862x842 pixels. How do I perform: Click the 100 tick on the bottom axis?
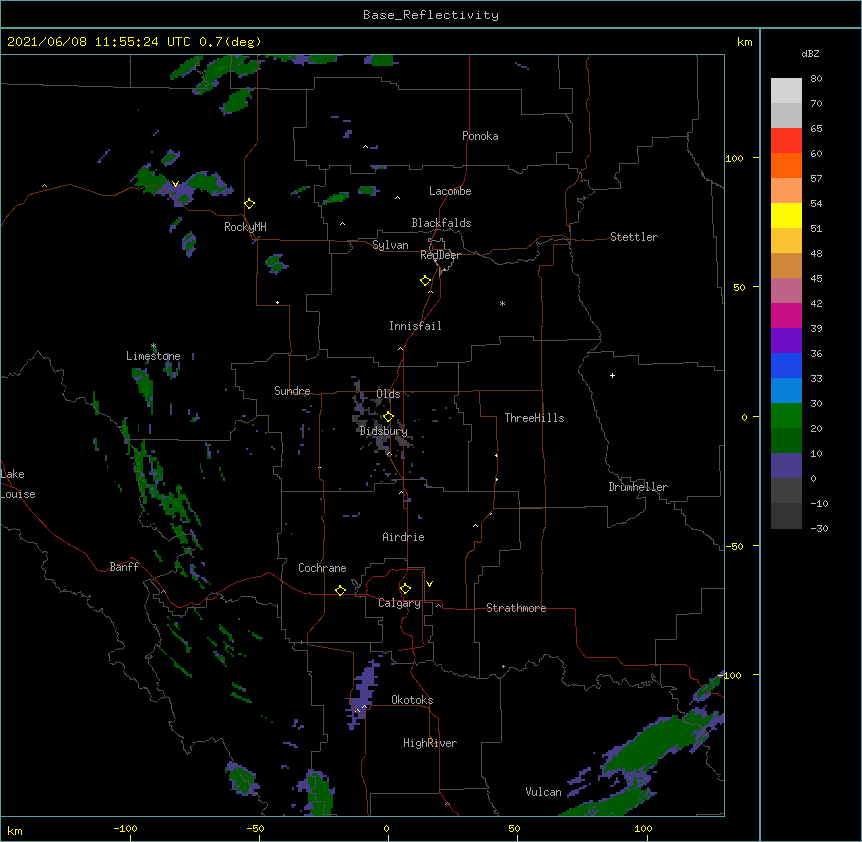pos(643,828)
